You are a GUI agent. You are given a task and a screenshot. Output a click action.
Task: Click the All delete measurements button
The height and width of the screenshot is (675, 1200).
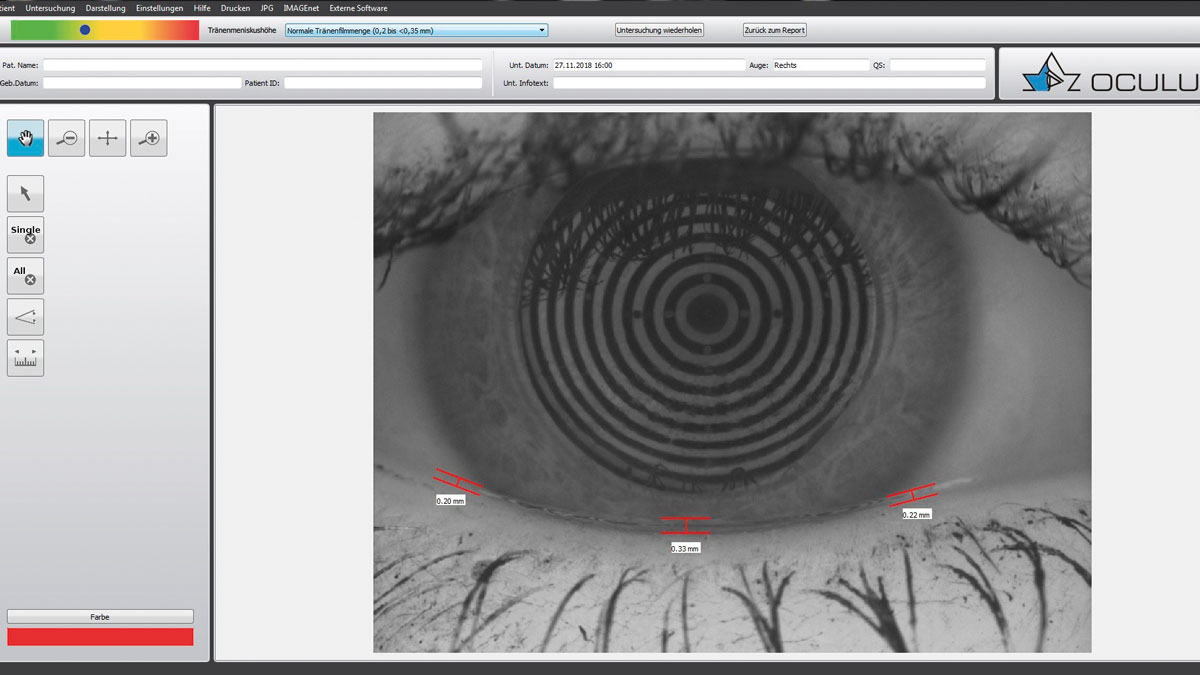click(x=26, y=275)
